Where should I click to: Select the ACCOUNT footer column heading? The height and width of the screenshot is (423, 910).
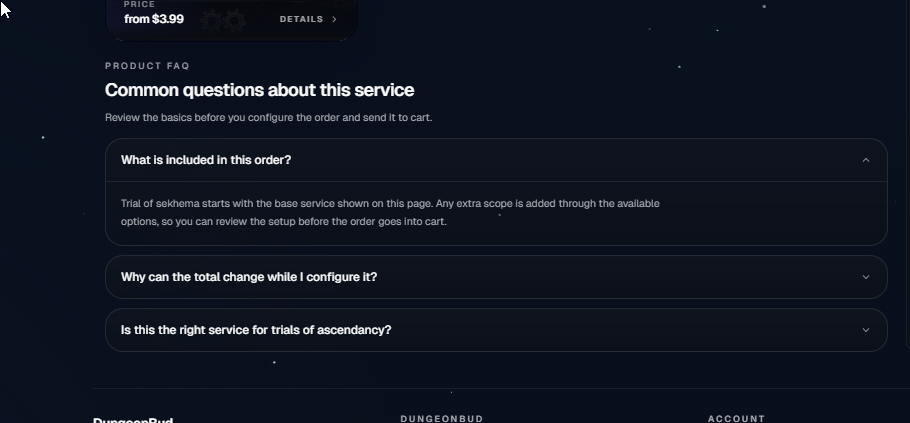pyautogui.click(x=736, y=419)
